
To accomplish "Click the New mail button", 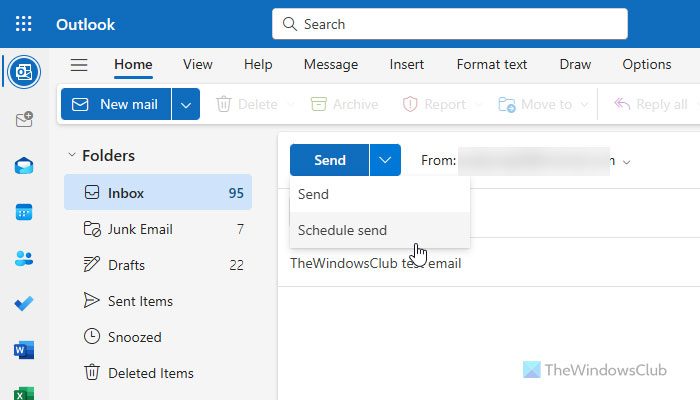I will click(116, 104).
